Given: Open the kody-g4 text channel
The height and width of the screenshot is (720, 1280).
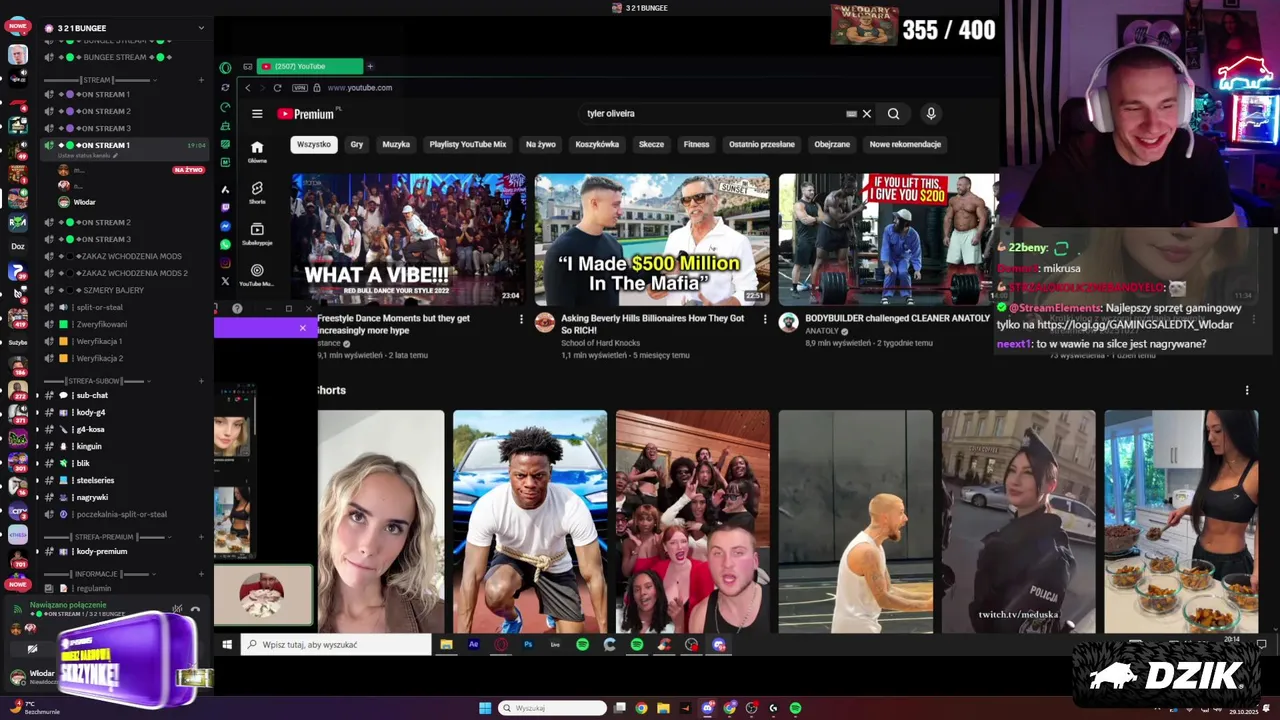Looking at the screenshot, I should (x=90, y=412).
